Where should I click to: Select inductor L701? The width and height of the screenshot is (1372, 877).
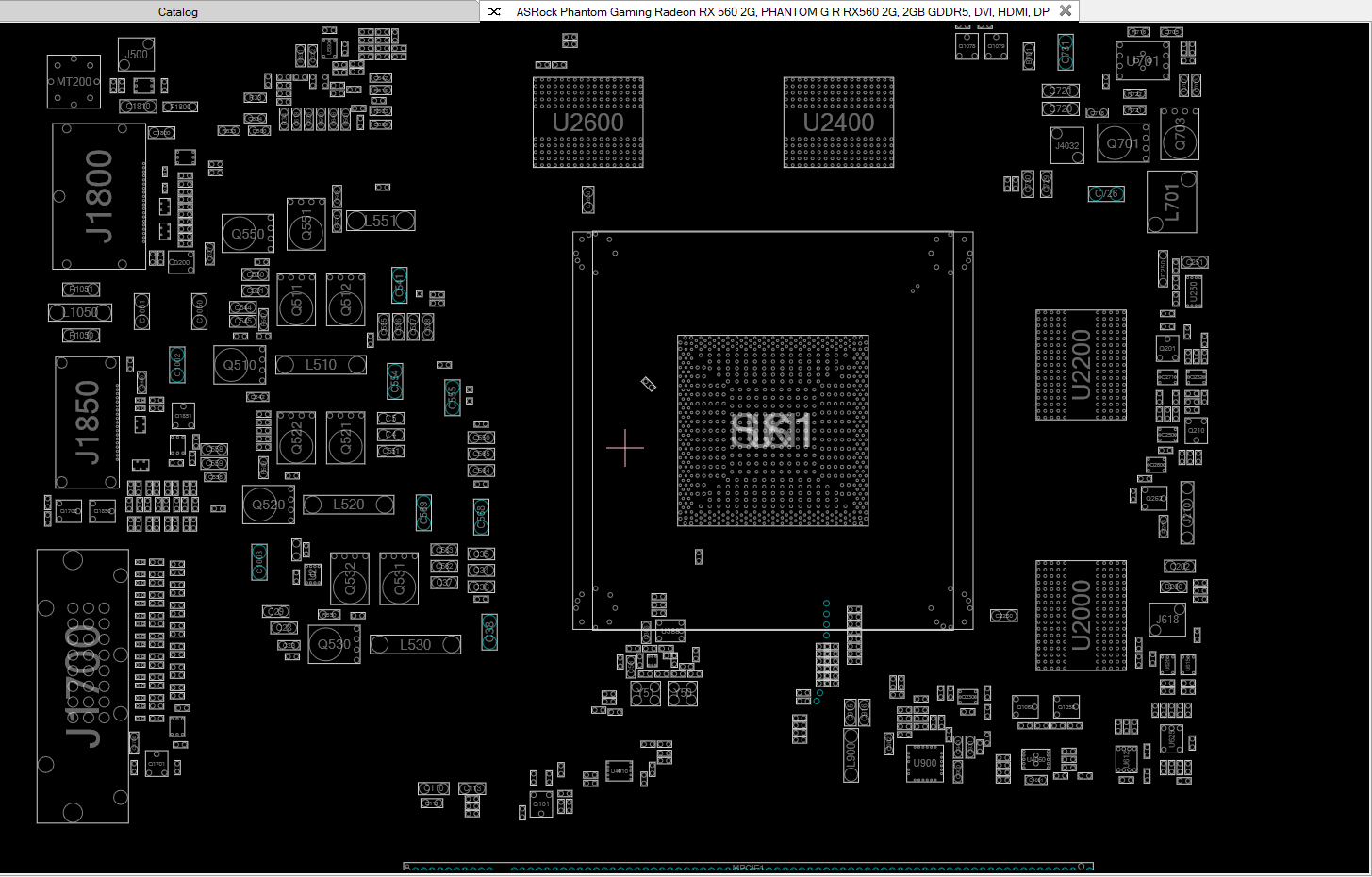[1171, 202]
